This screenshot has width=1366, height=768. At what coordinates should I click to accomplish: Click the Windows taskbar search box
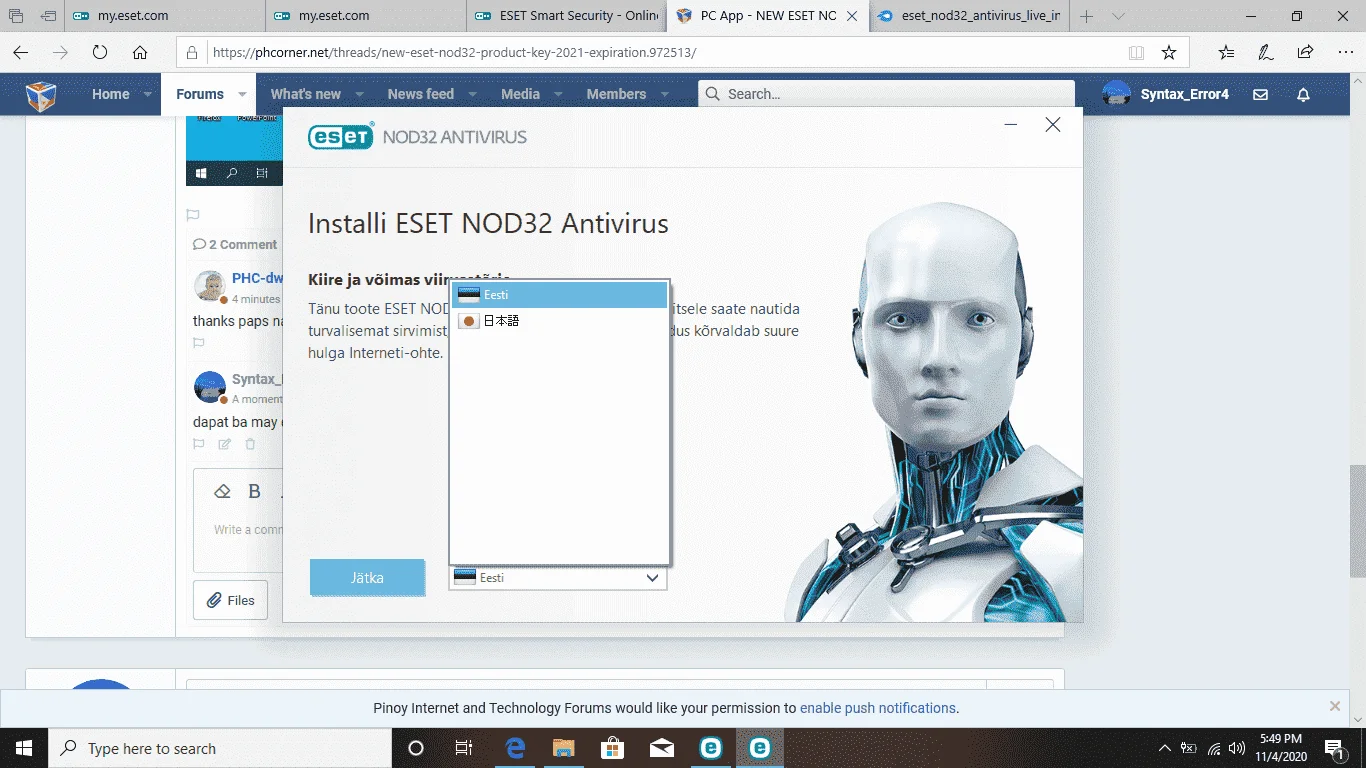(x=220, y=748)
